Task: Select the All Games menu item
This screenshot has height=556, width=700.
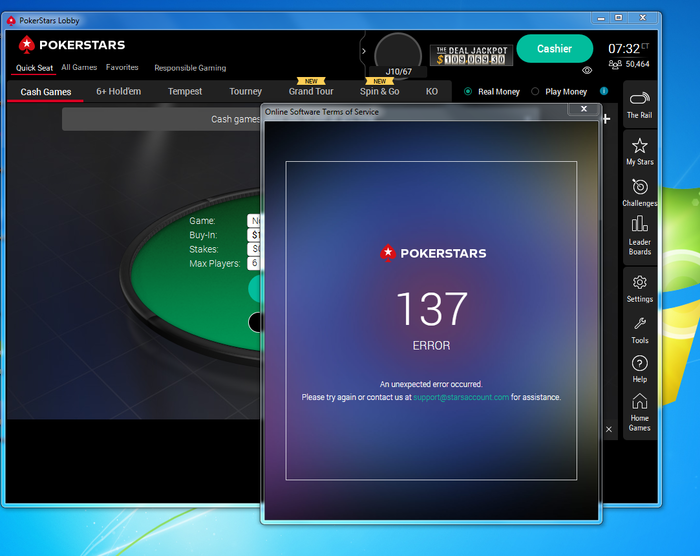Action: click(x=79, y=67)
